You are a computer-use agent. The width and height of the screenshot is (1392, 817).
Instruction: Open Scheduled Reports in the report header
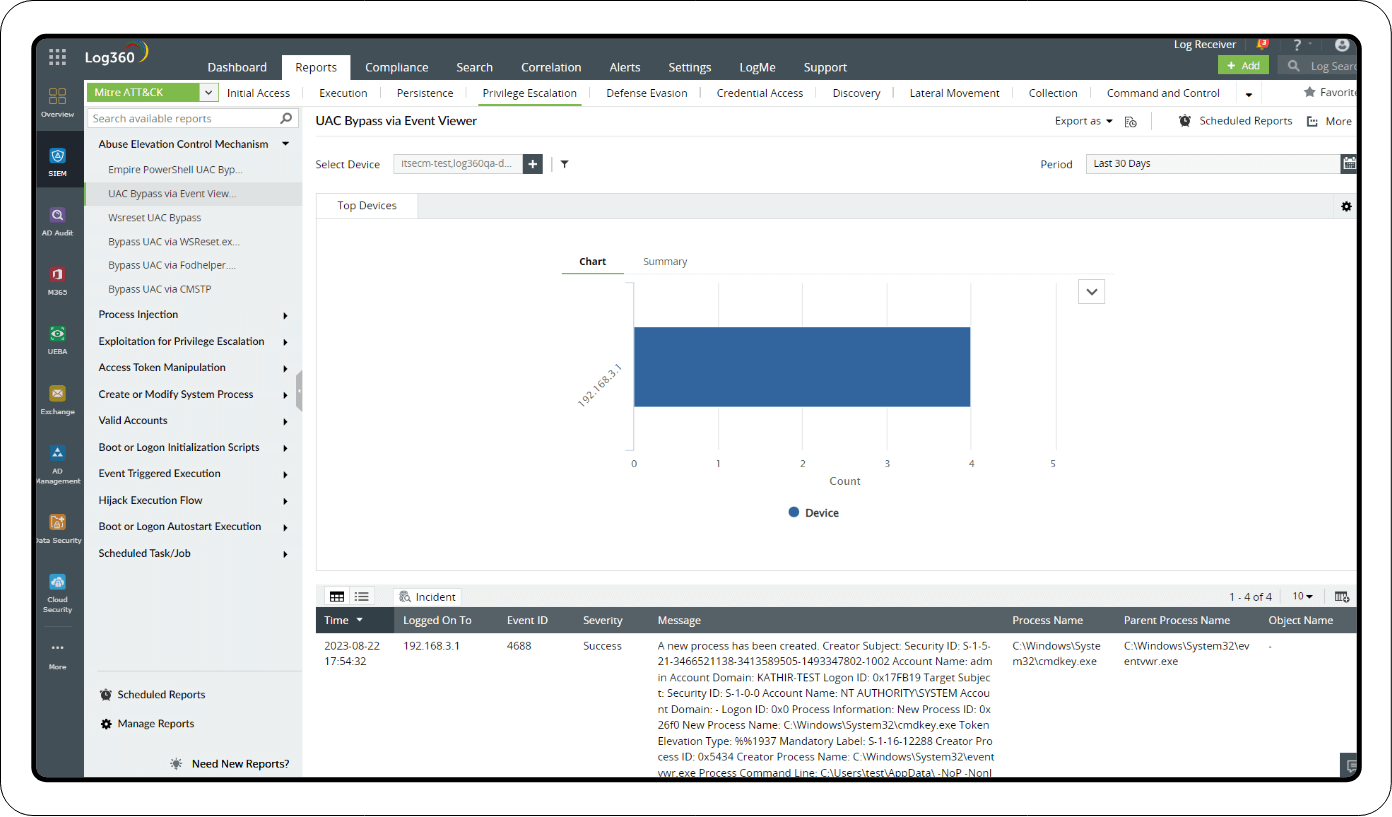[x=1235, y=121]
